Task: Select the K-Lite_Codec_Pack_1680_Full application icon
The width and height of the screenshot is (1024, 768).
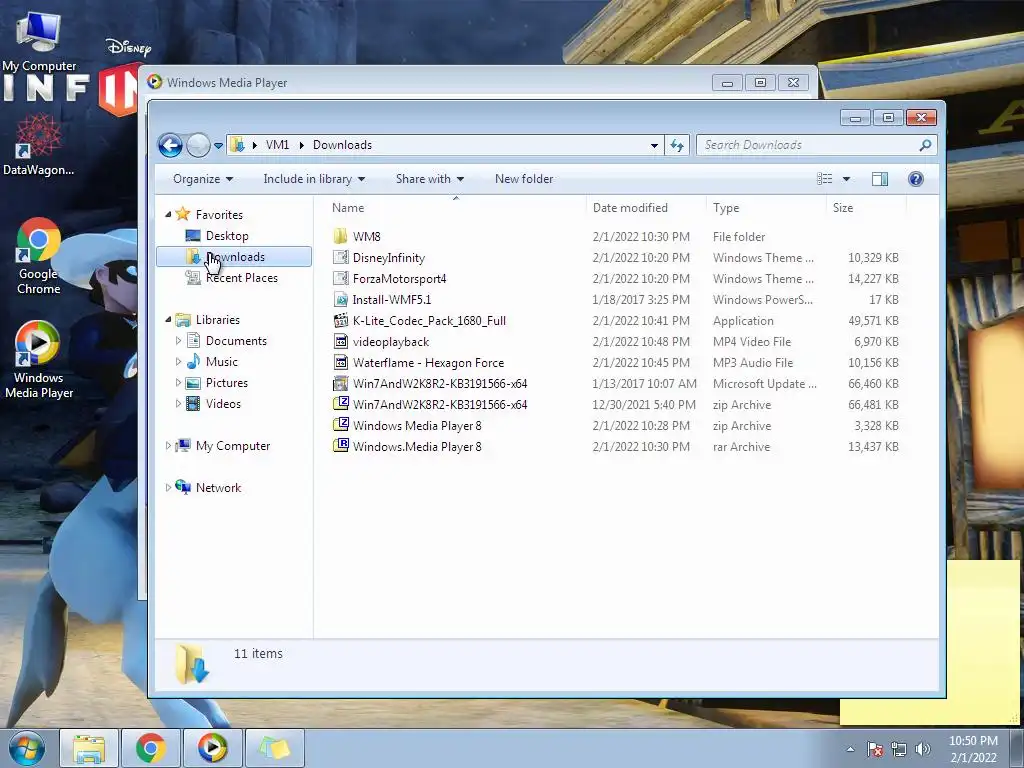Action: (340, 321)
